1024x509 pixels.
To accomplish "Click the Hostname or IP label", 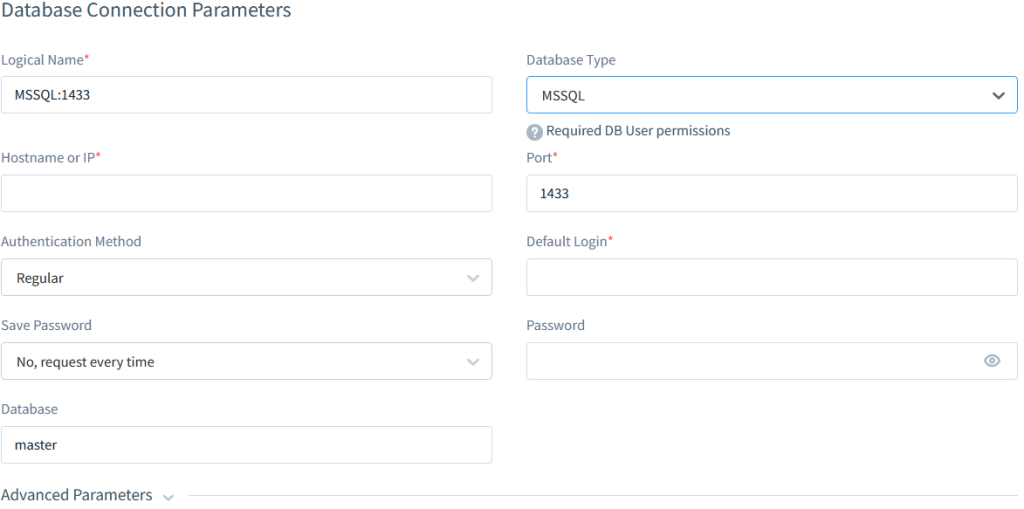I will (50, 158).
